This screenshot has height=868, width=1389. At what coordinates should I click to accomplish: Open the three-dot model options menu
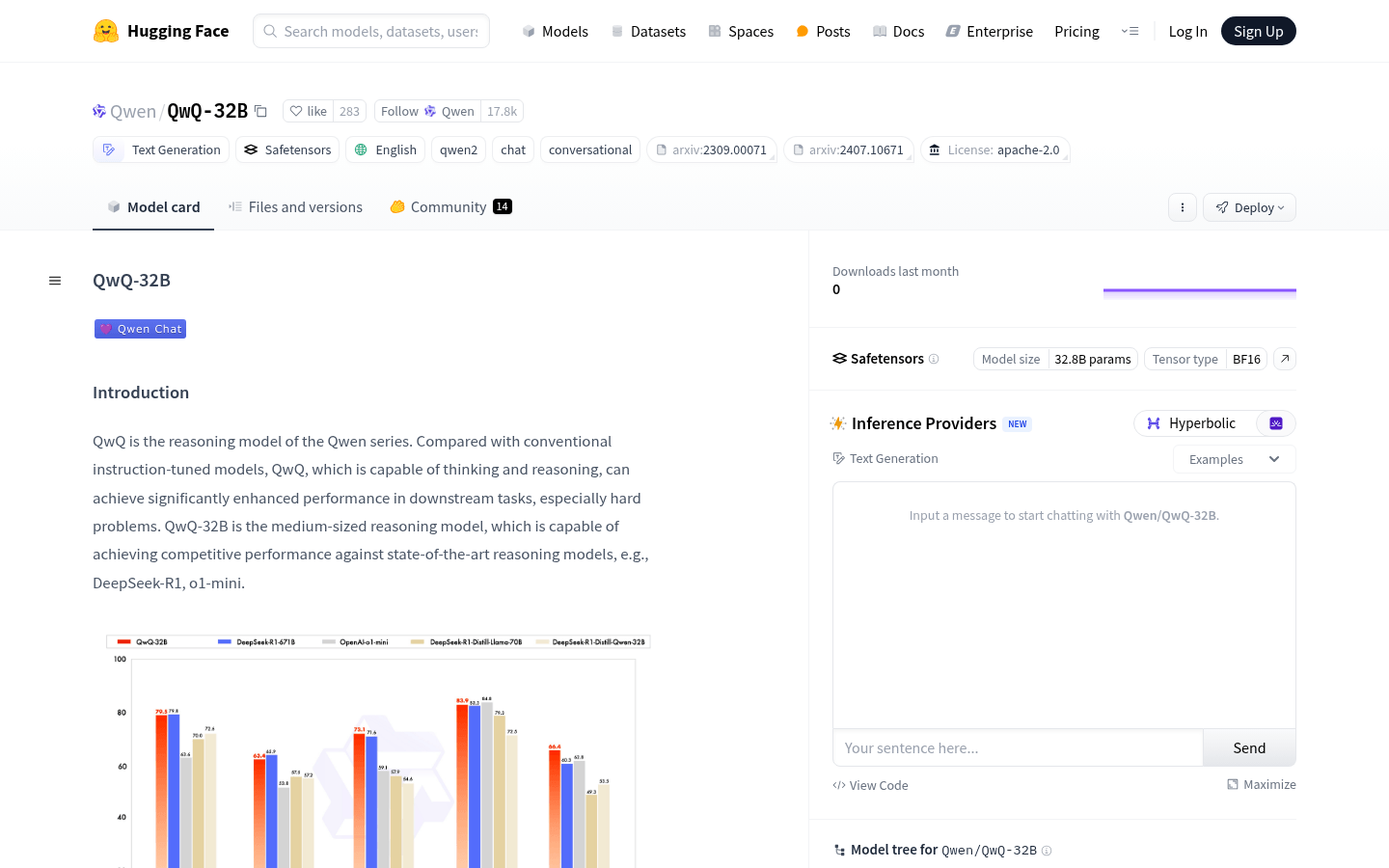[1183, 207]
